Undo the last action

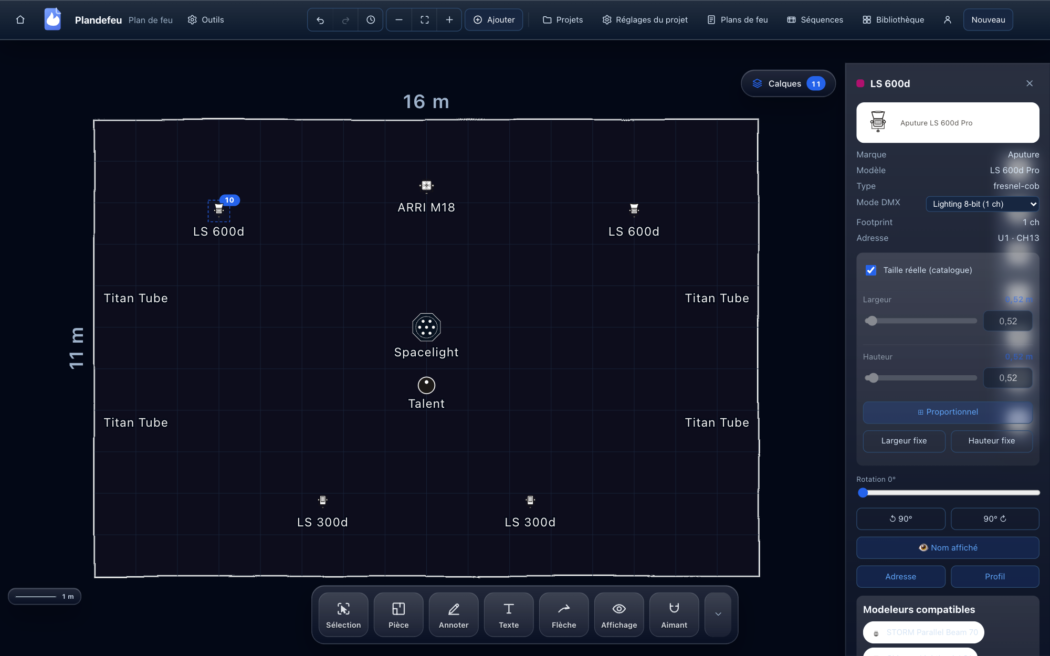[320, 20]
